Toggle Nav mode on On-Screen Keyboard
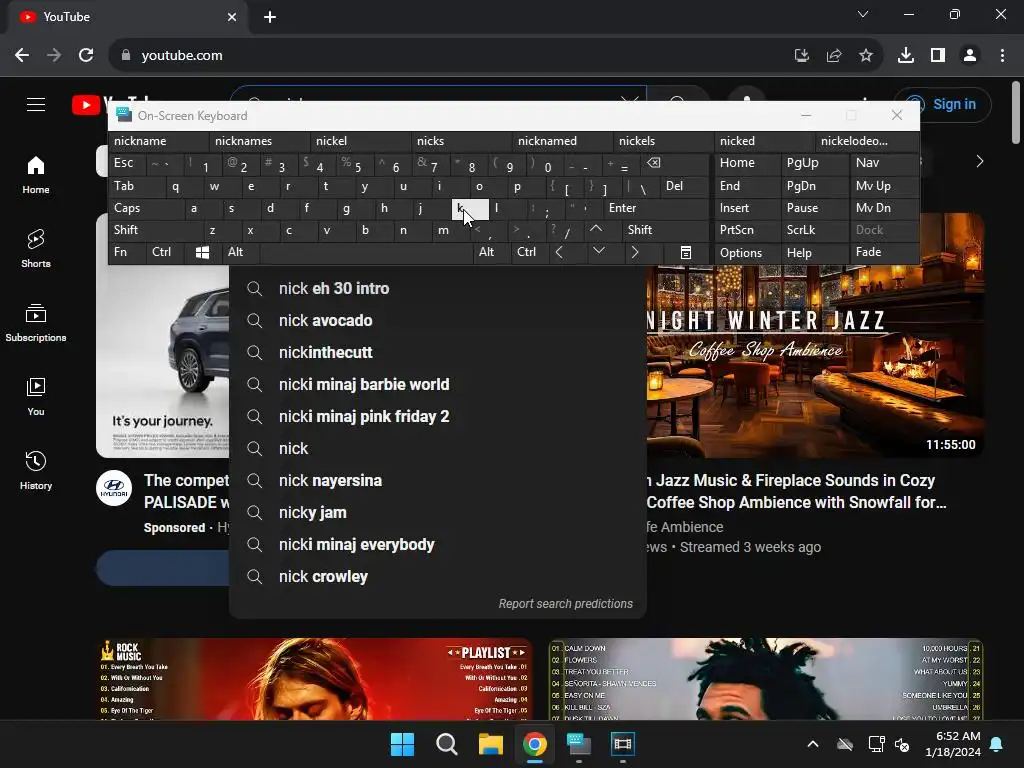Viewport: 1024px width, 768px height. (884, 163)
